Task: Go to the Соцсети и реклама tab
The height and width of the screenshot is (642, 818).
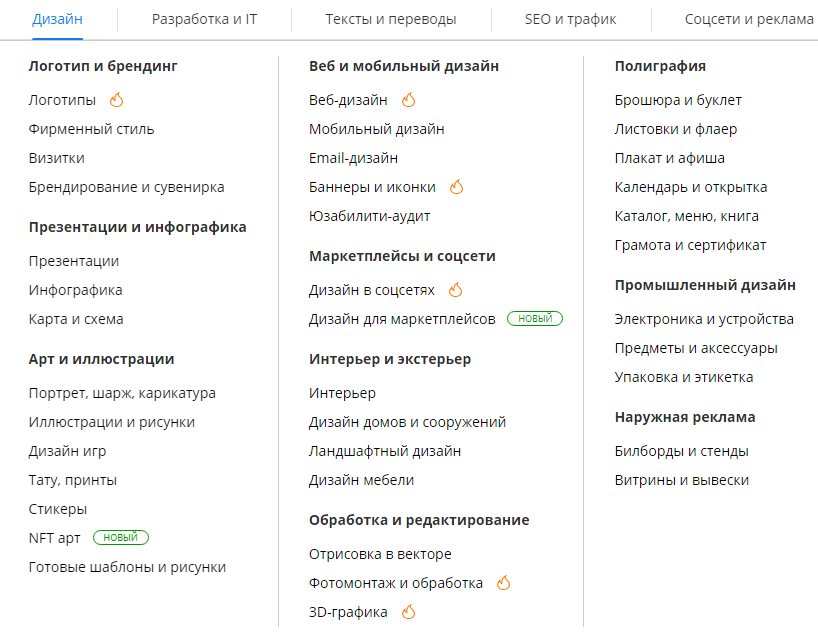Action: (x=749, y=19)
